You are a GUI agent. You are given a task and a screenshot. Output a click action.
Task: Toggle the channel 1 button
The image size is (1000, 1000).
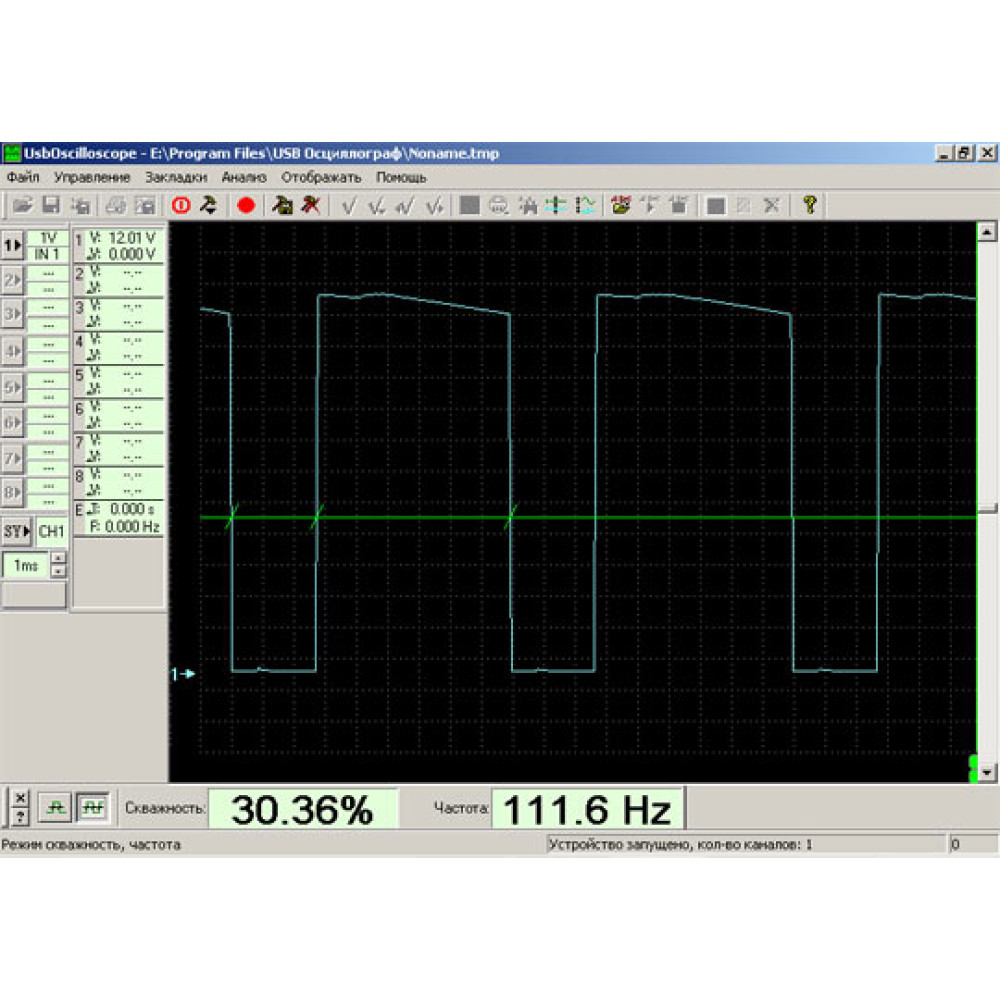(x=13, y=245)
